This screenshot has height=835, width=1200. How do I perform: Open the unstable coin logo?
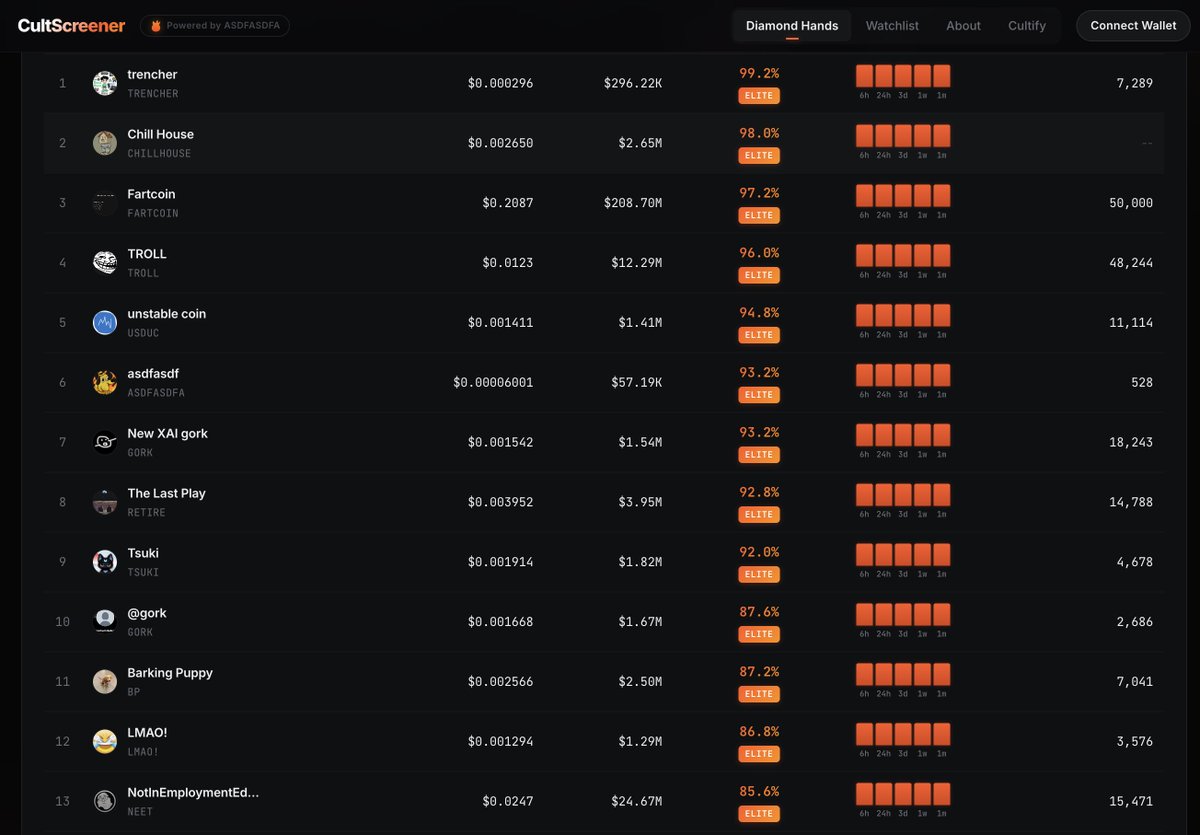[x=104, y=322]
